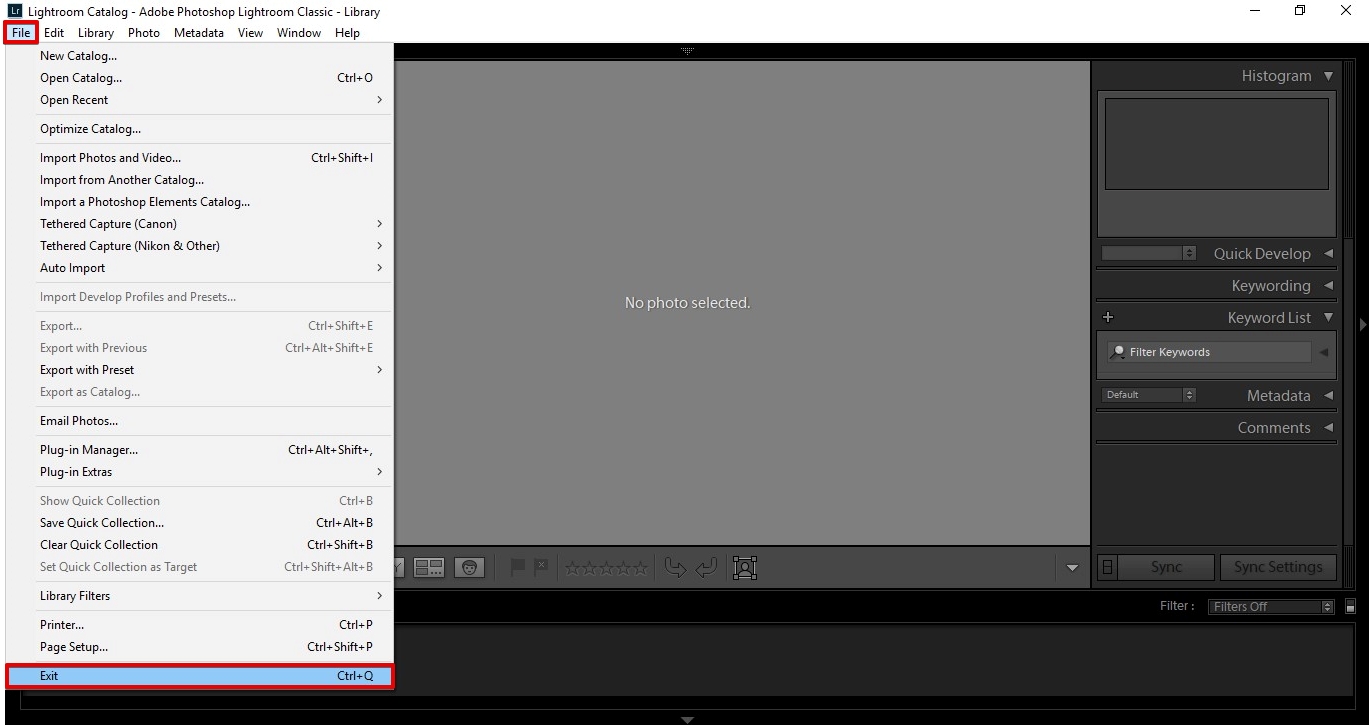Select the Draw Face Region tool icon
This screenshot has height=725, width=1369.
point(745,568)
